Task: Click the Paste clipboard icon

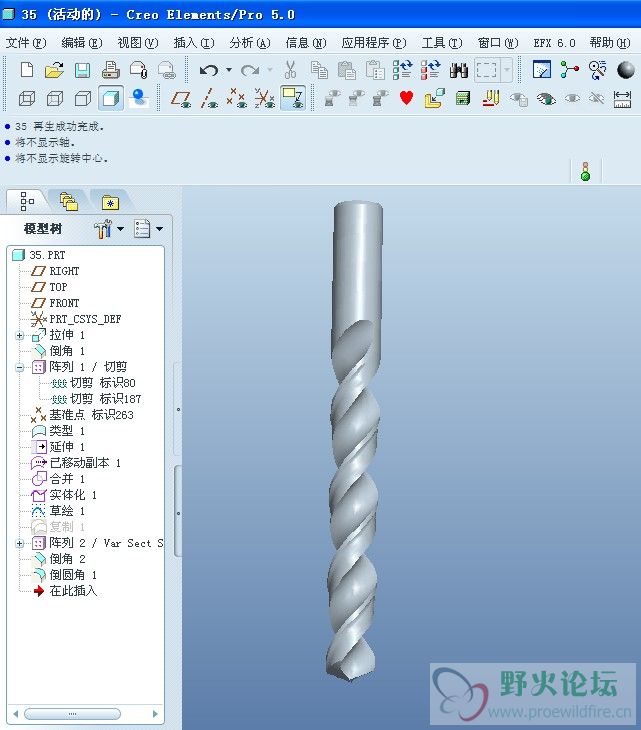Action: tap(347, 70)
